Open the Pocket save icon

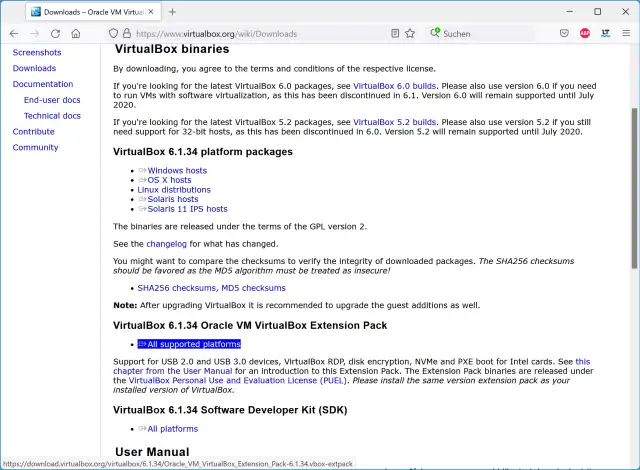tap(564, 33)
